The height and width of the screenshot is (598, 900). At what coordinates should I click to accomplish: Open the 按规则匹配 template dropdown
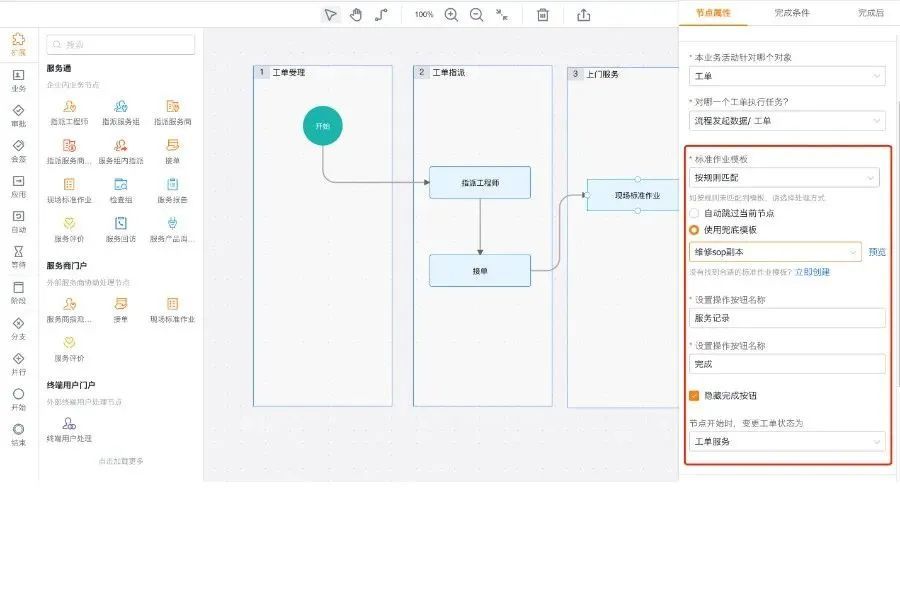pos(784,177)
